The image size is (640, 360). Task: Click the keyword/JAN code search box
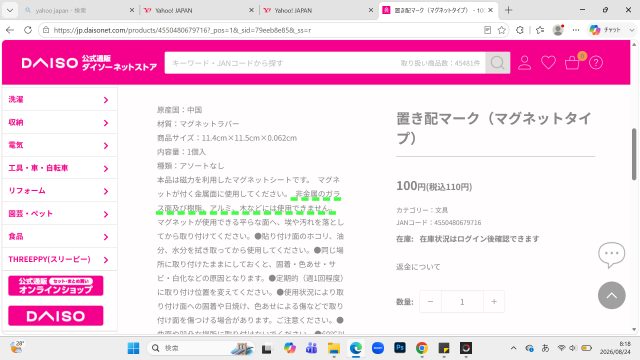325,63
